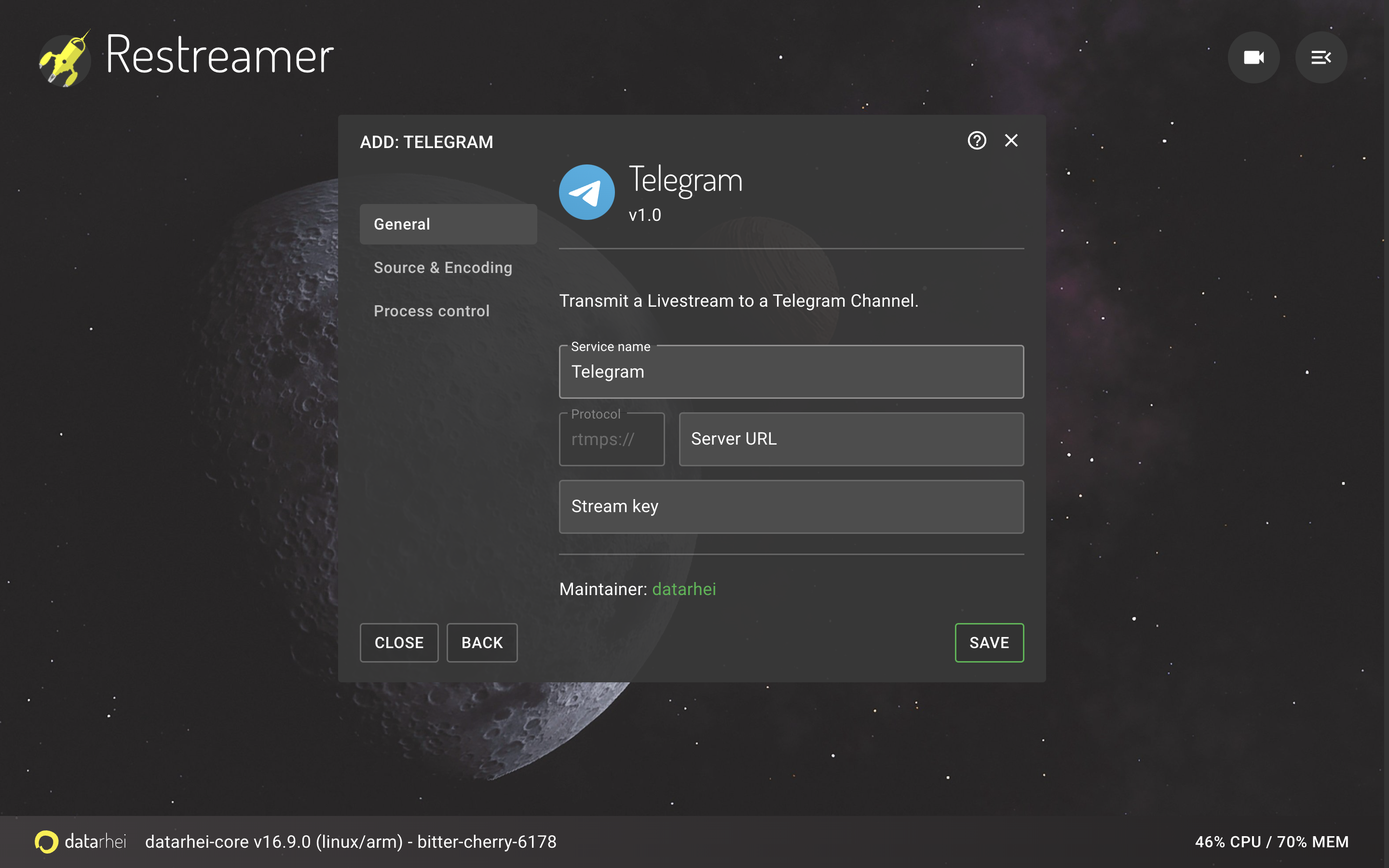The height and width of the screenshot is (868, 1389).
Task: Save the Telegram service settings
Action: click(x=989, y=642)
